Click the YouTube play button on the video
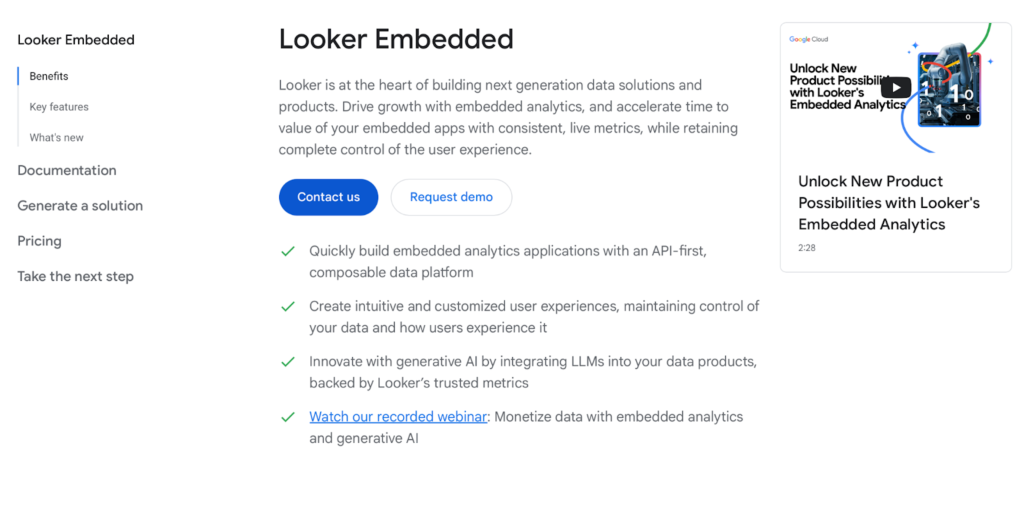Image resolution: width=1024 pixels, height=528 pixels. point(895,87)
